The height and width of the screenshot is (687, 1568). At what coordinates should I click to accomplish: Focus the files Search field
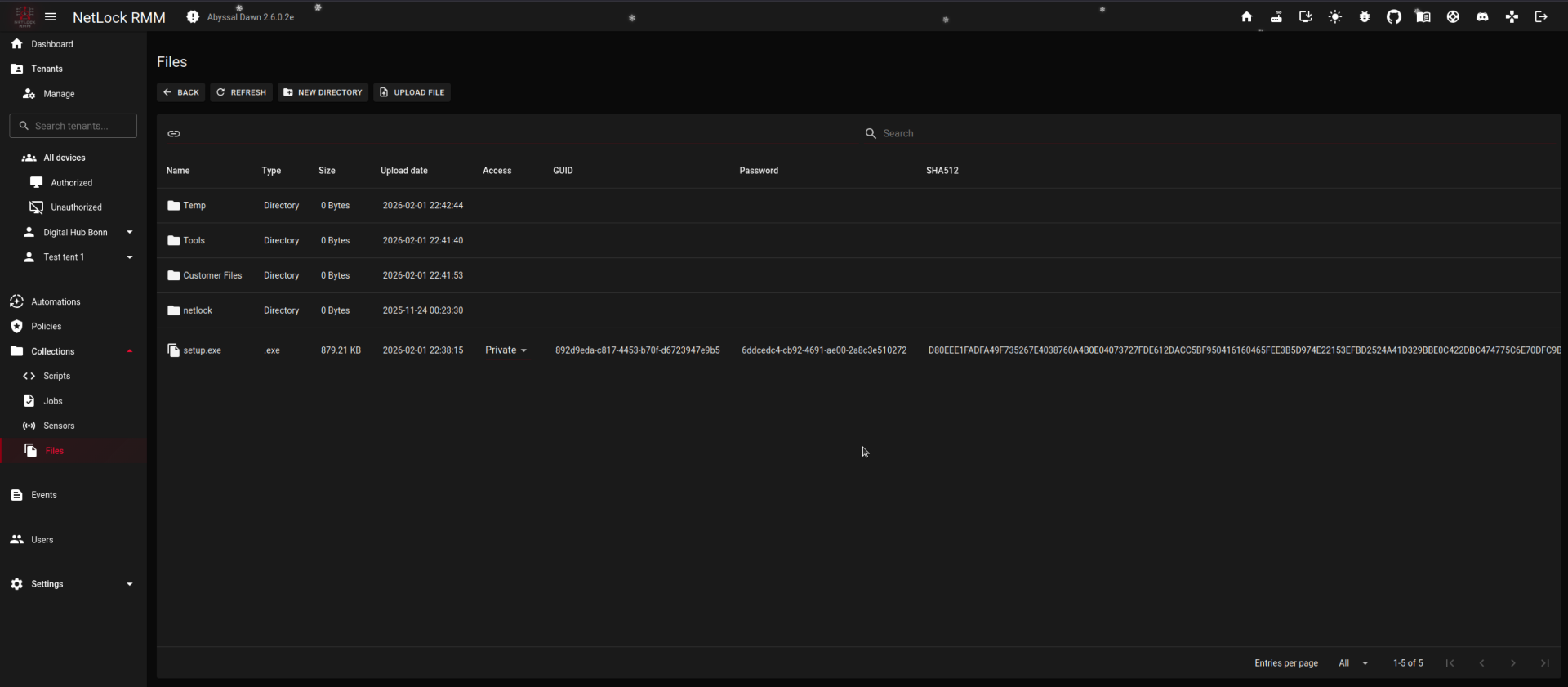pyautogui.click(x=1209, y=133)
